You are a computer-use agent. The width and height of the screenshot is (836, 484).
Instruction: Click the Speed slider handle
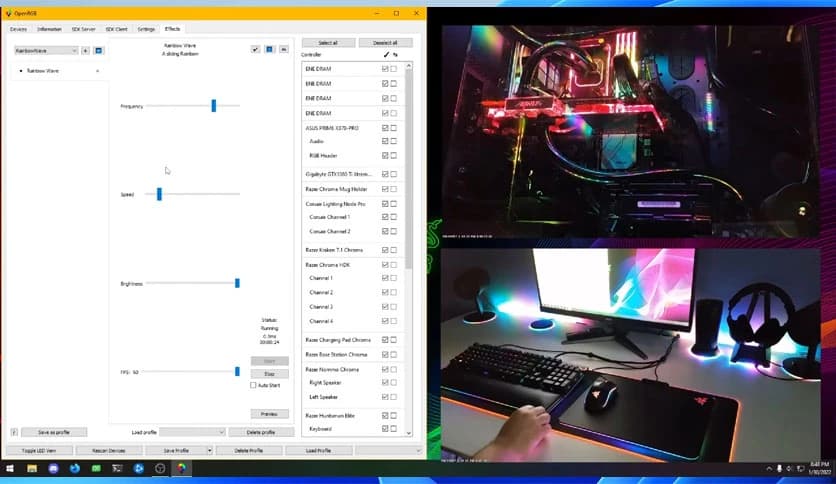tap(159, 194)
